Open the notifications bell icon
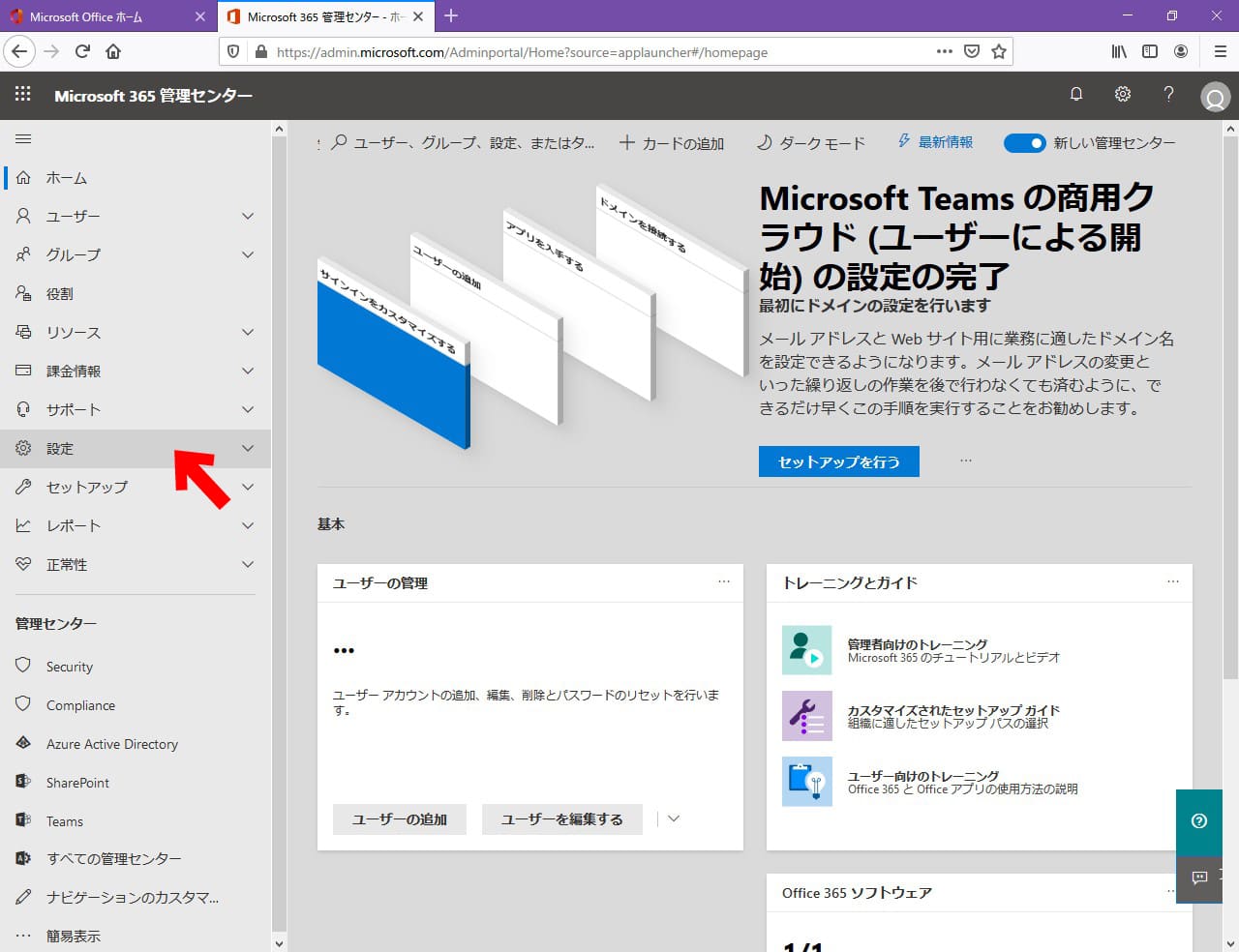Screen dimensions: 1239x952 click(x=1075, y=94)
